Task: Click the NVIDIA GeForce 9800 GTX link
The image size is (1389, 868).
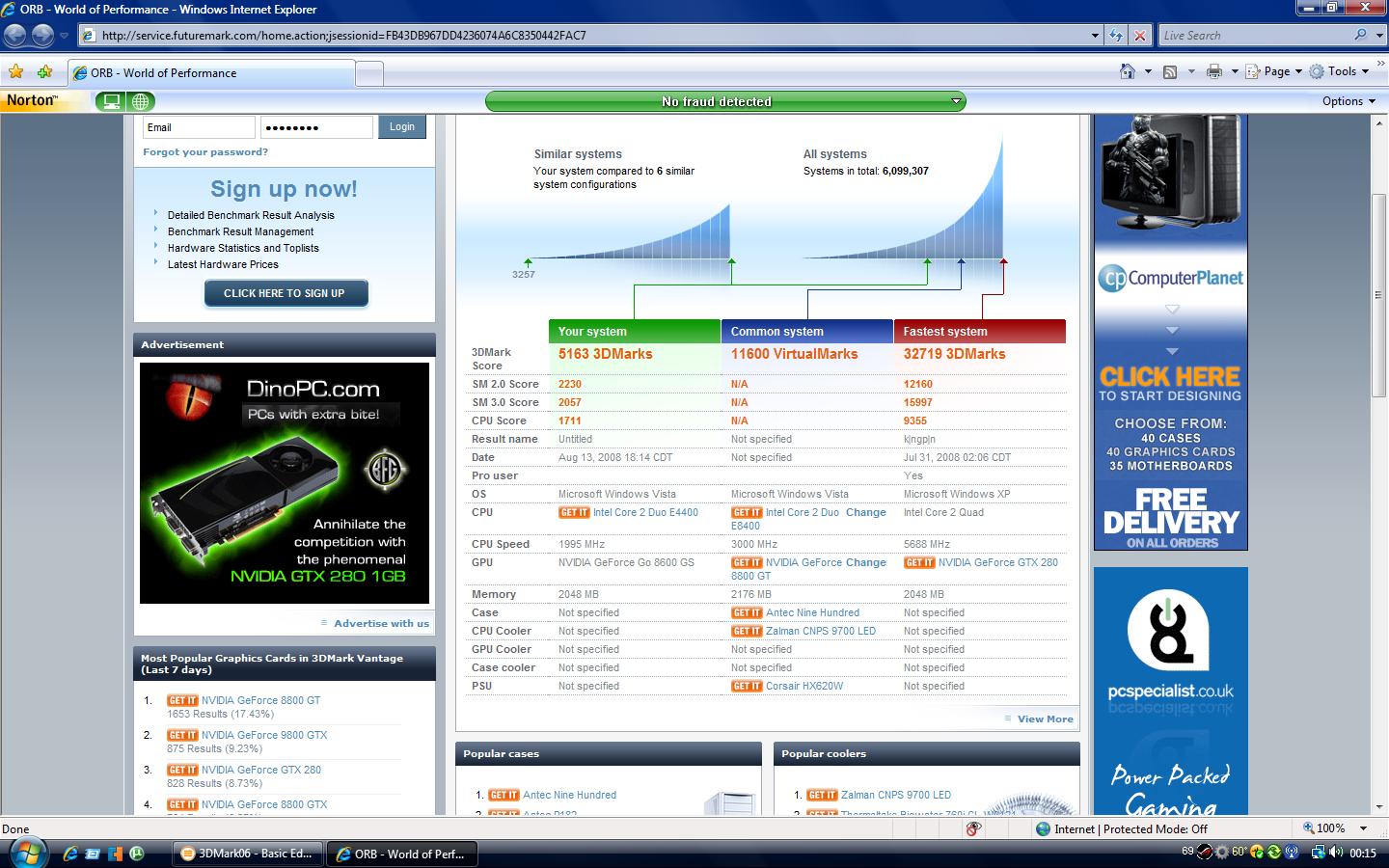Action: pyautogui.click(x=264, y=736)
